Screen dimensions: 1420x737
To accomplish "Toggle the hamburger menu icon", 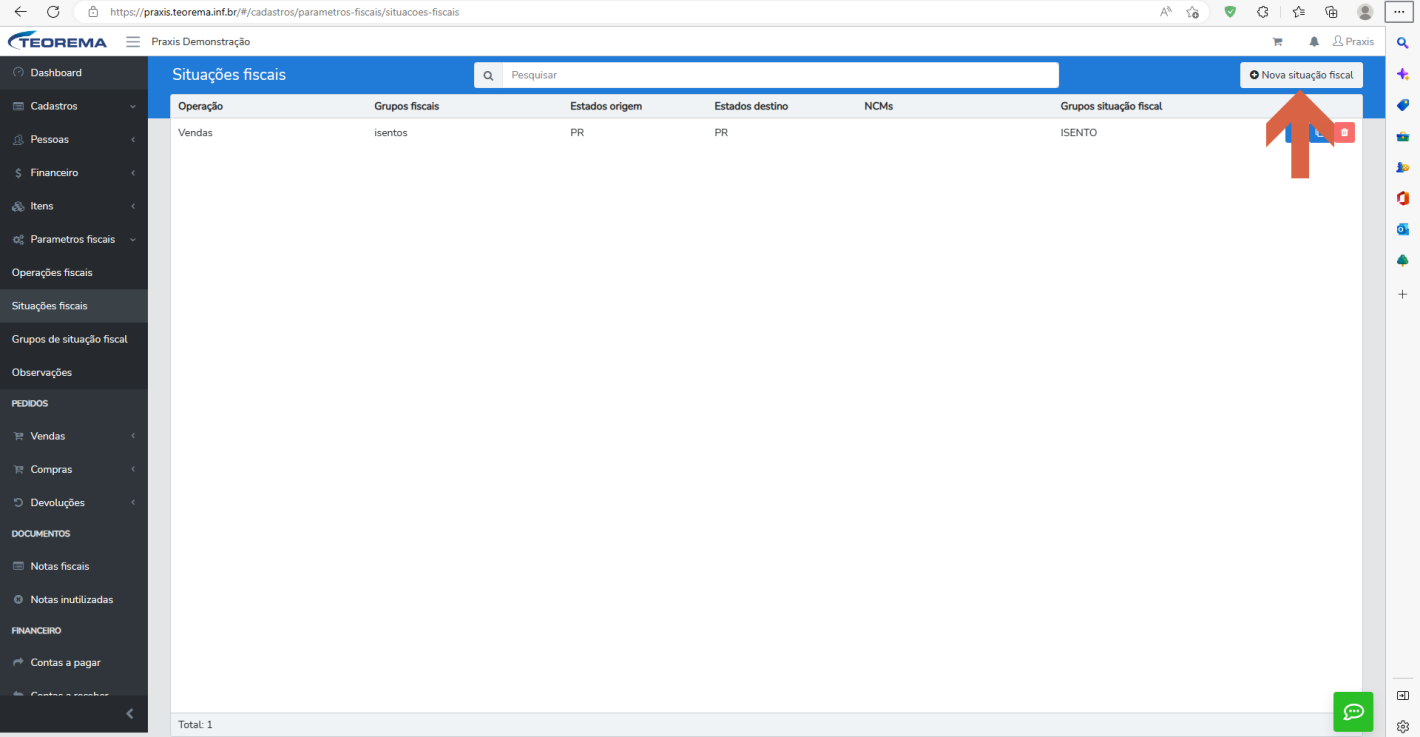I will click(x=133, y=42).
